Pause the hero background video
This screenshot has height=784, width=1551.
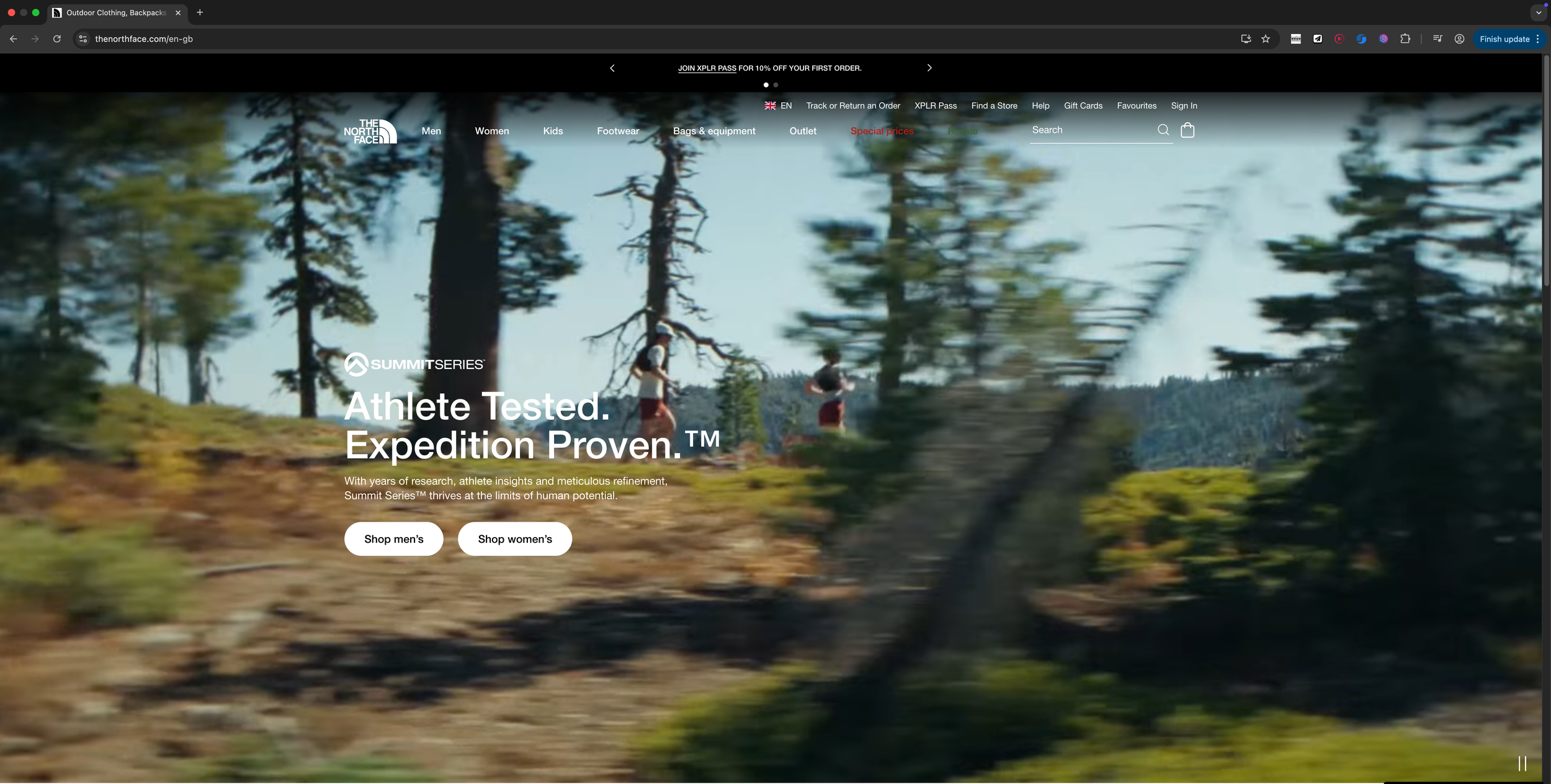point(1522,764)
